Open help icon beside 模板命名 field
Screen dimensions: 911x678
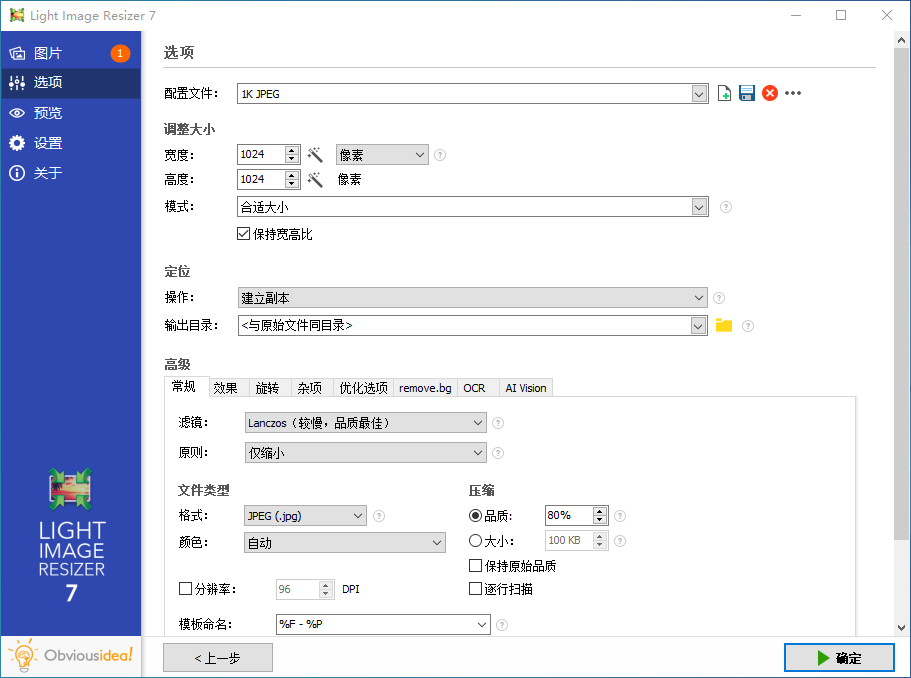[x=502, y=625]
